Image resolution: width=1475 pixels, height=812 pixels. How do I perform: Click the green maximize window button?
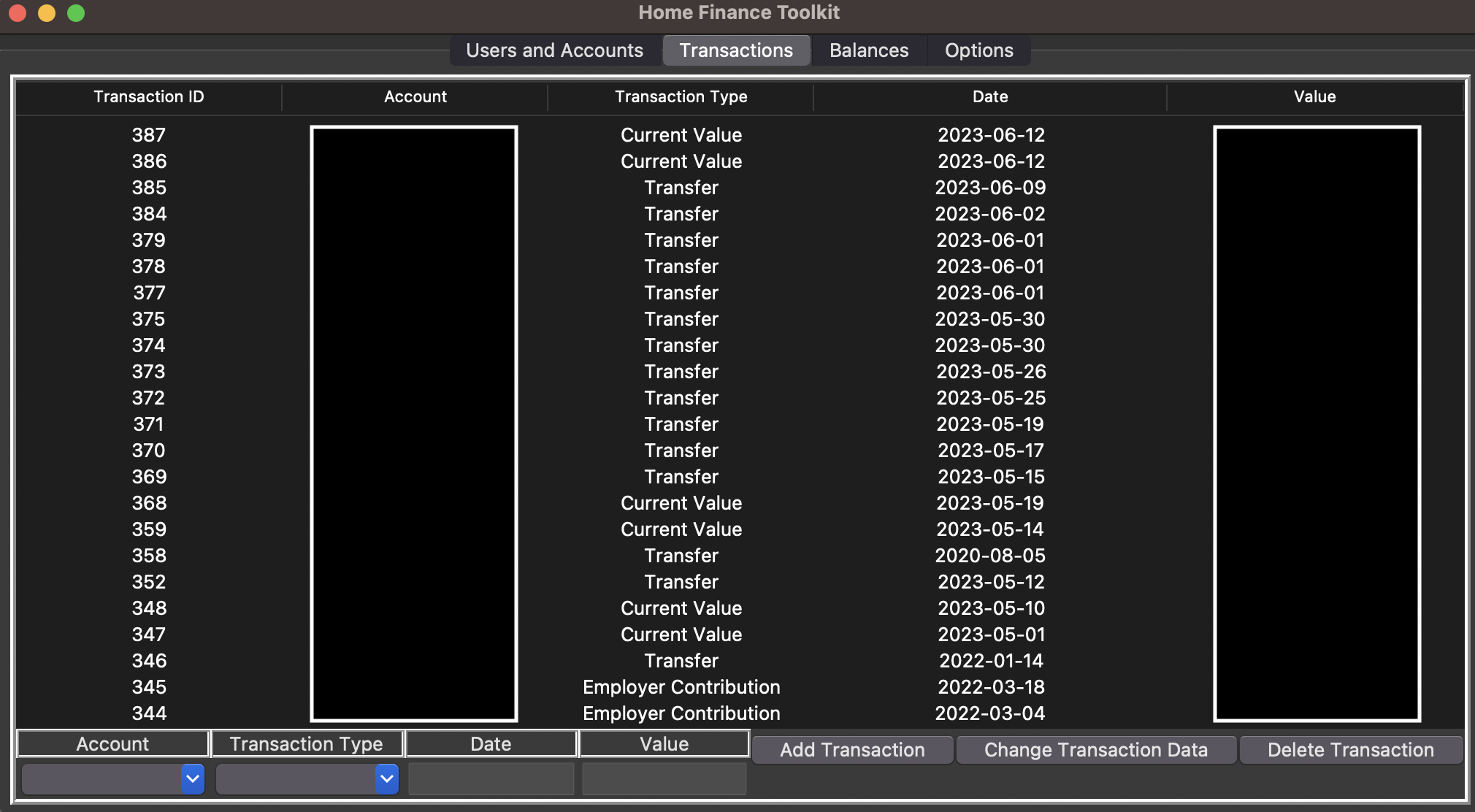(76, 13)
